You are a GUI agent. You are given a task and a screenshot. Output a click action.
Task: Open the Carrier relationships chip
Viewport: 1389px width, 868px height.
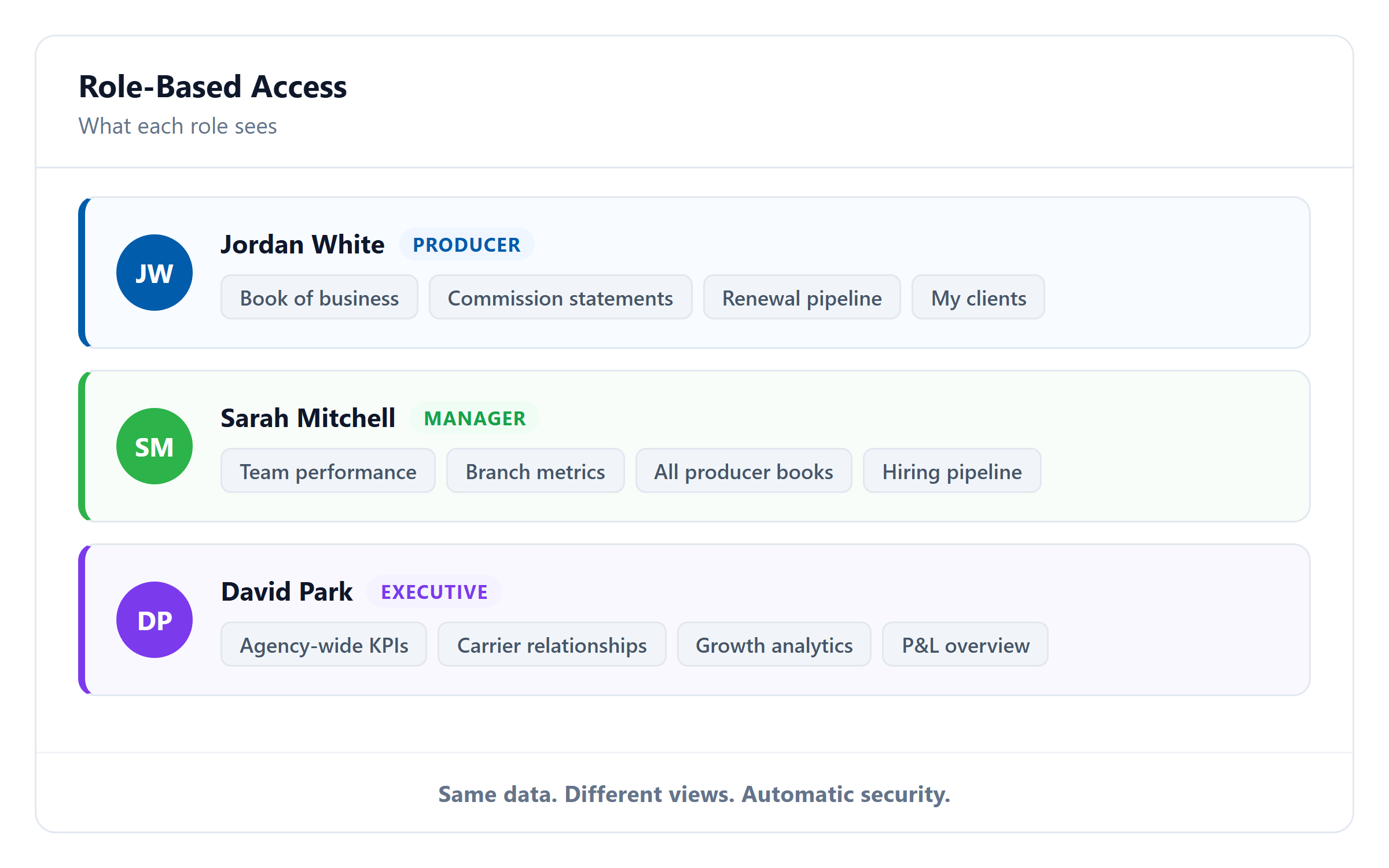pos(552,645)
